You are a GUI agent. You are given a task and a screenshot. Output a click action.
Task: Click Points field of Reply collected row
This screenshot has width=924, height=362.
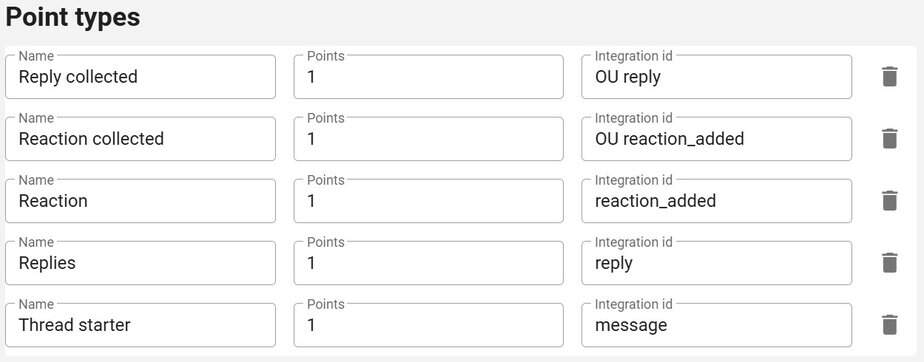pos(428,77)
